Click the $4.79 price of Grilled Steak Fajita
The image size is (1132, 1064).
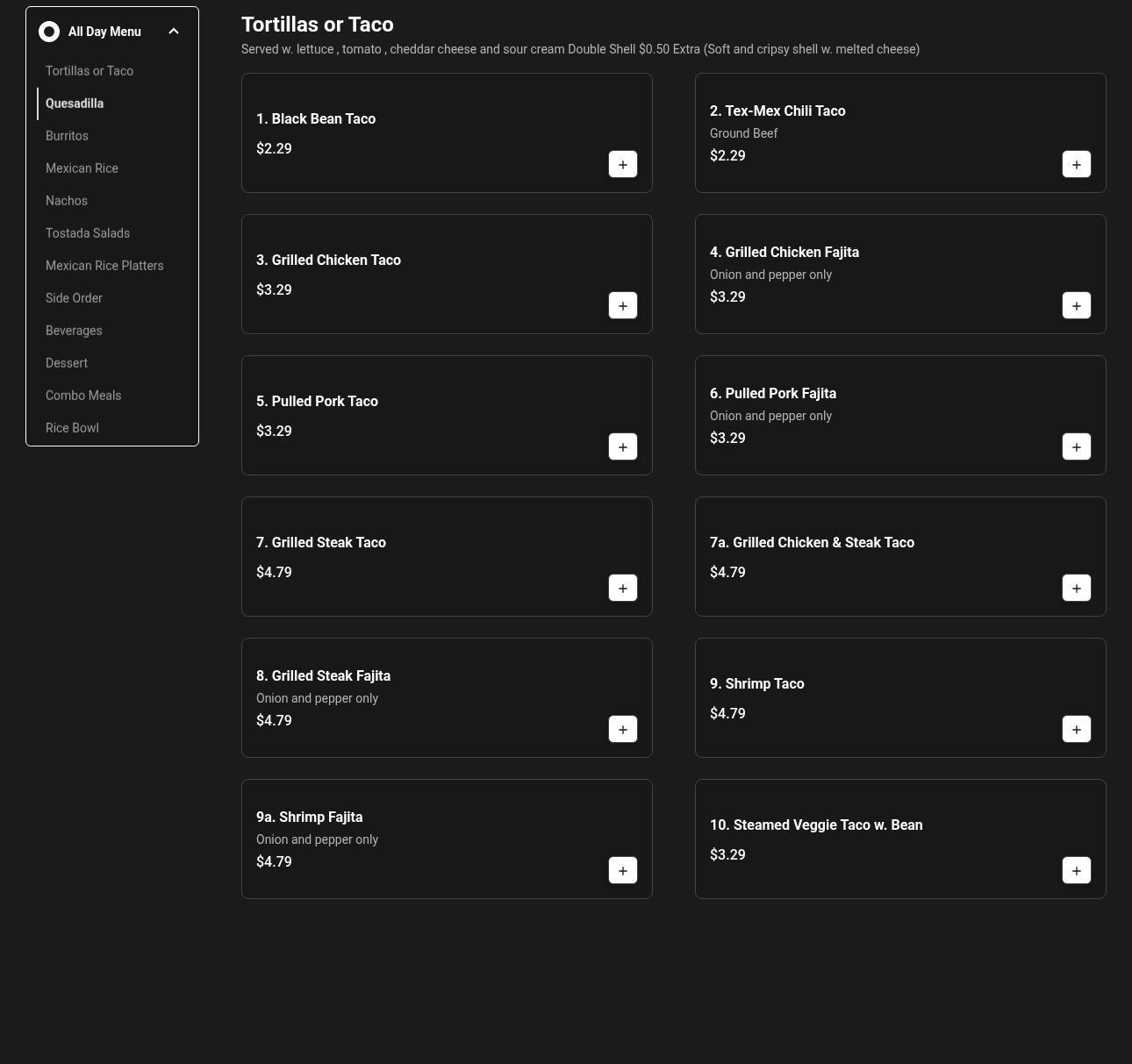coord(274,721)
